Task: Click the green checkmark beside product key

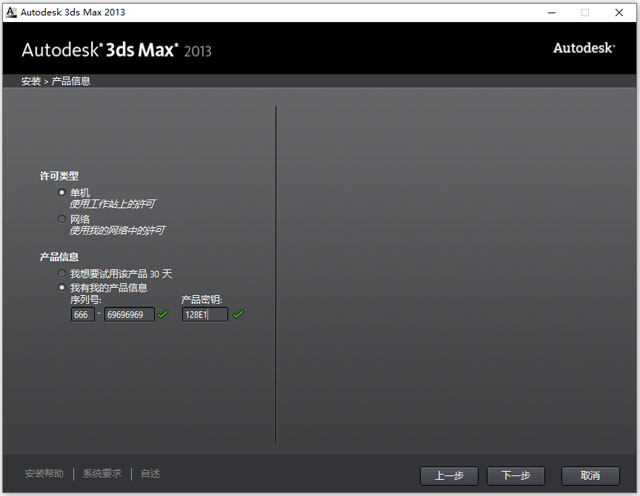Action: (x=238, y=314)
